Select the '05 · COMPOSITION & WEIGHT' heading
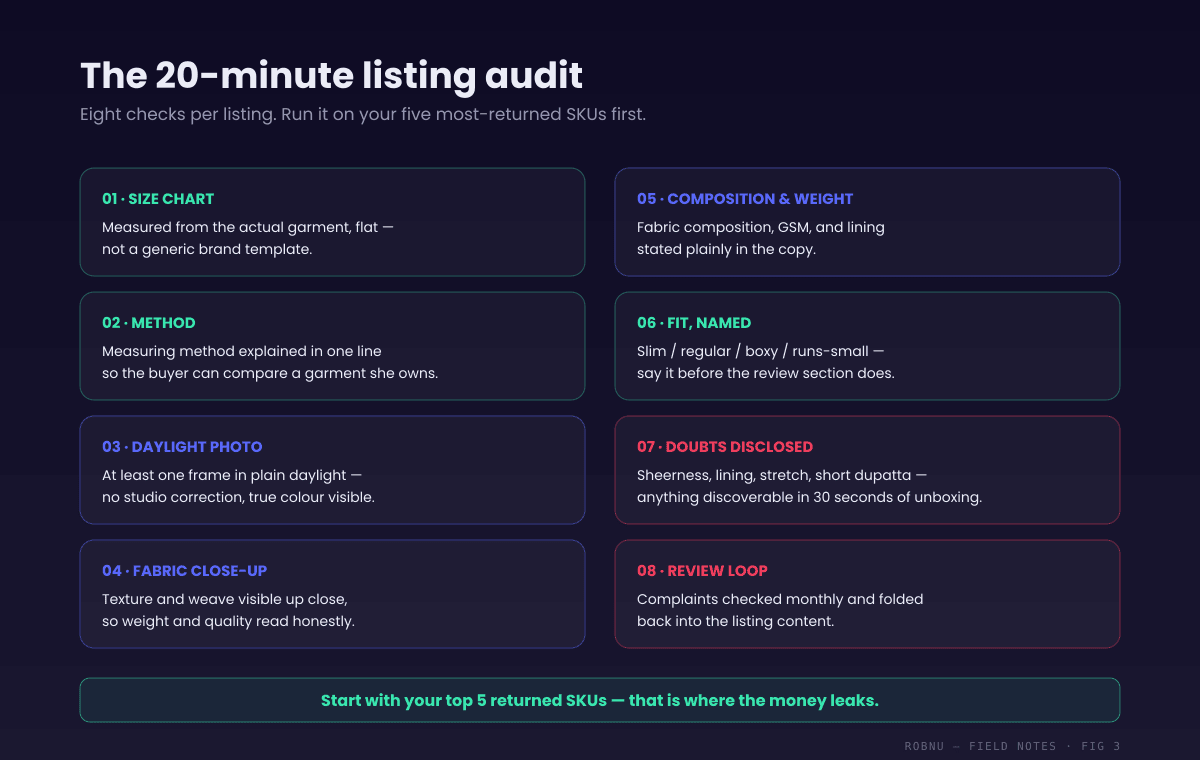The width and height of the screenshot is (1200, 760). click(745, 199)
